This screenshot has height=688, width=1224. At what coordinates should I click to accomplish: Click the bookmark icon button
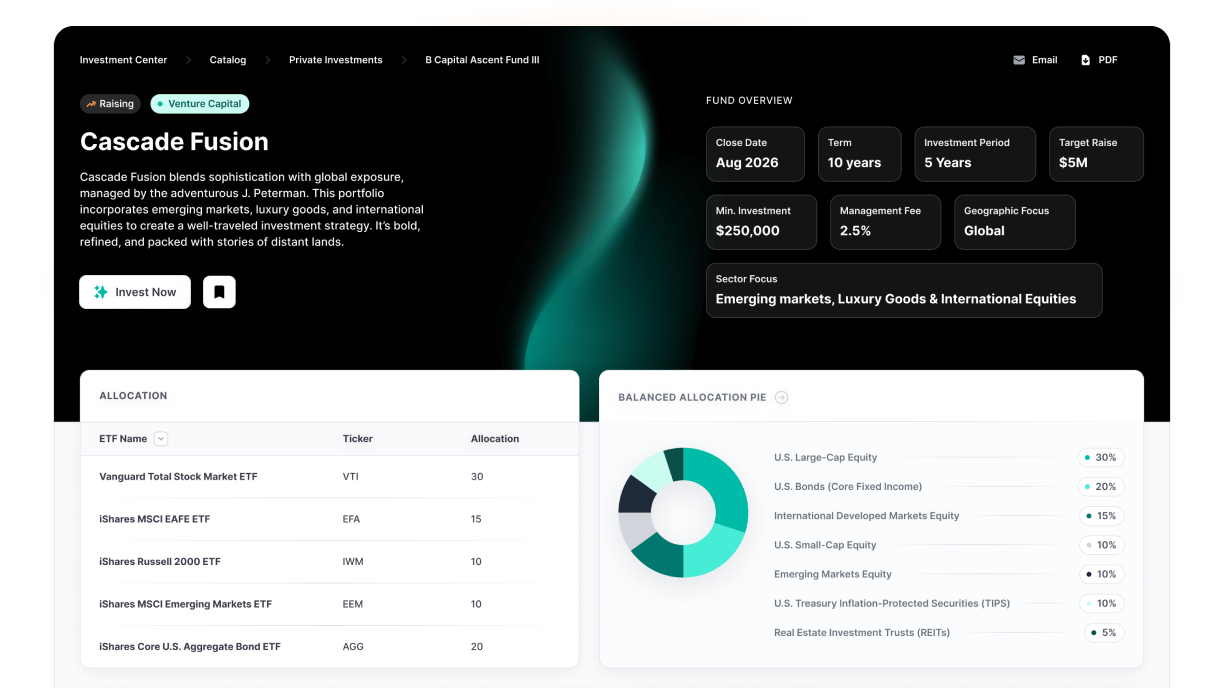pos(219,292)
